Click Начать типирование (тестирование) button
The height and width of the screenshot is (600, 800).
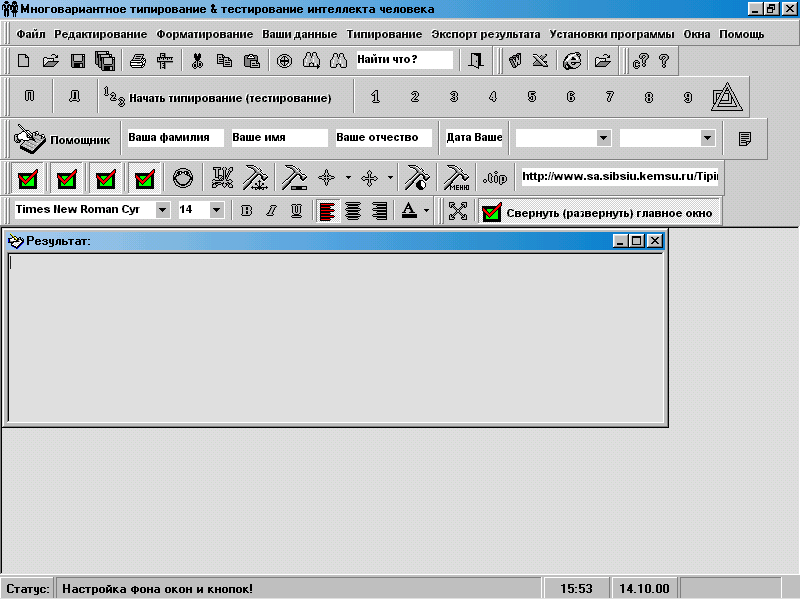pyautogui.click(x=218, y=97)
